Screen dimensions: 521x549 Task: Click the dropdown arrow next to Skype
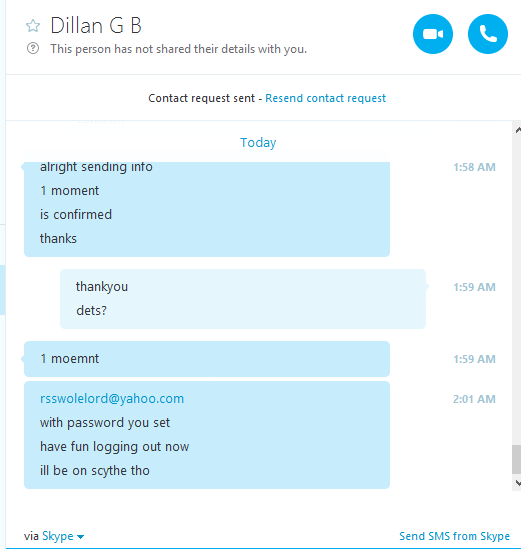81,537
